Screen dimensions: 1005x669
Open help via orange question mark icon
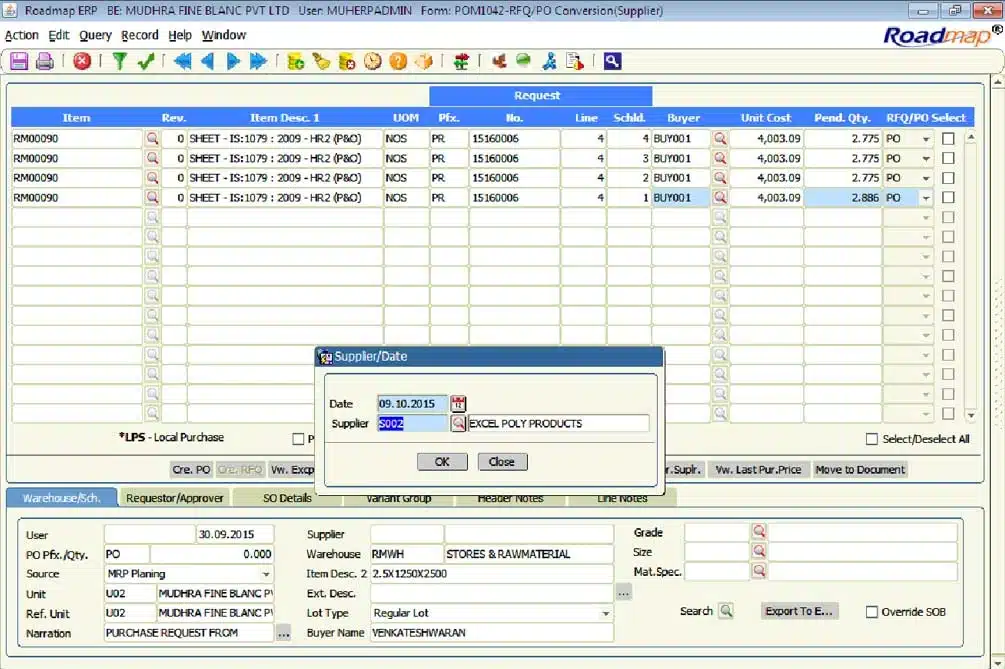click(398, 62)
